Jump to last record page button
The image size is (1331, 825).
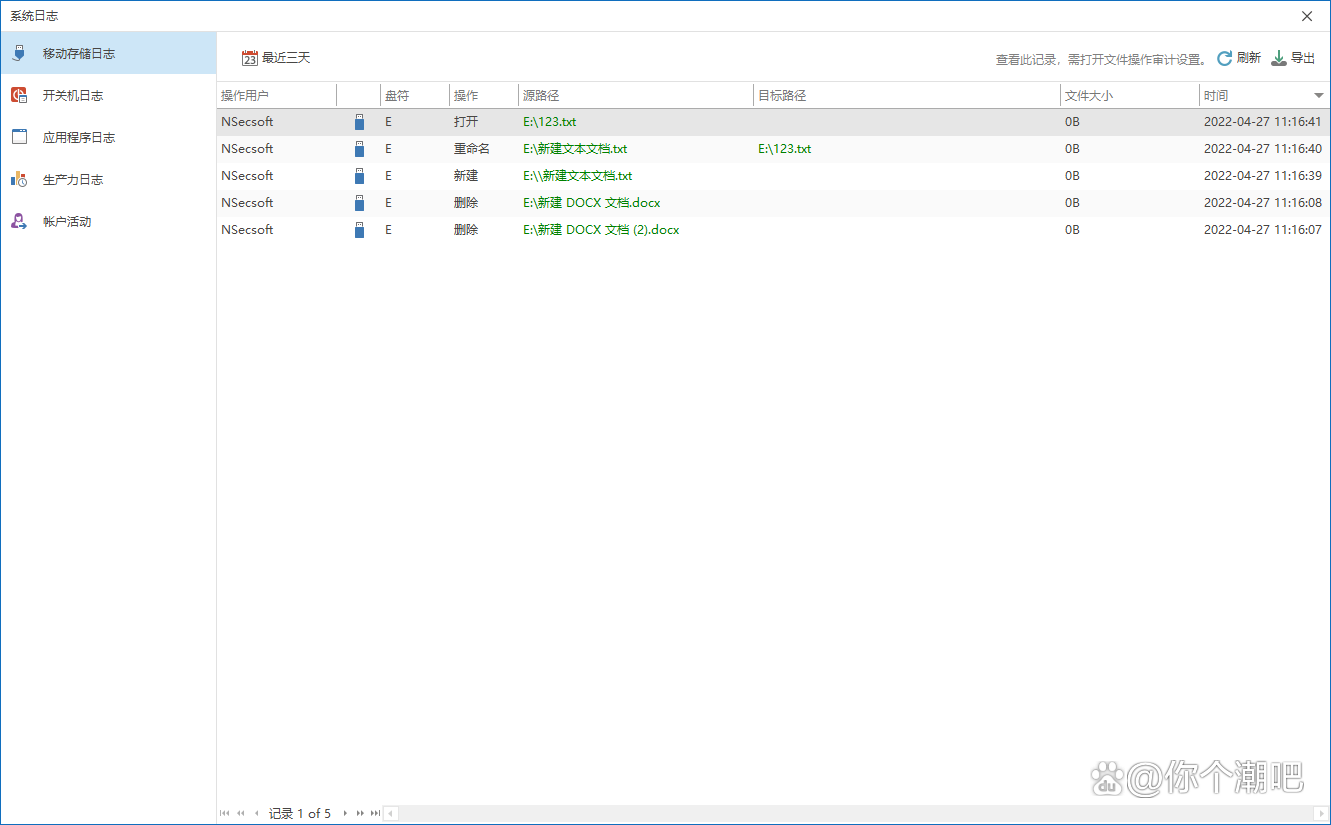[375, 813]
